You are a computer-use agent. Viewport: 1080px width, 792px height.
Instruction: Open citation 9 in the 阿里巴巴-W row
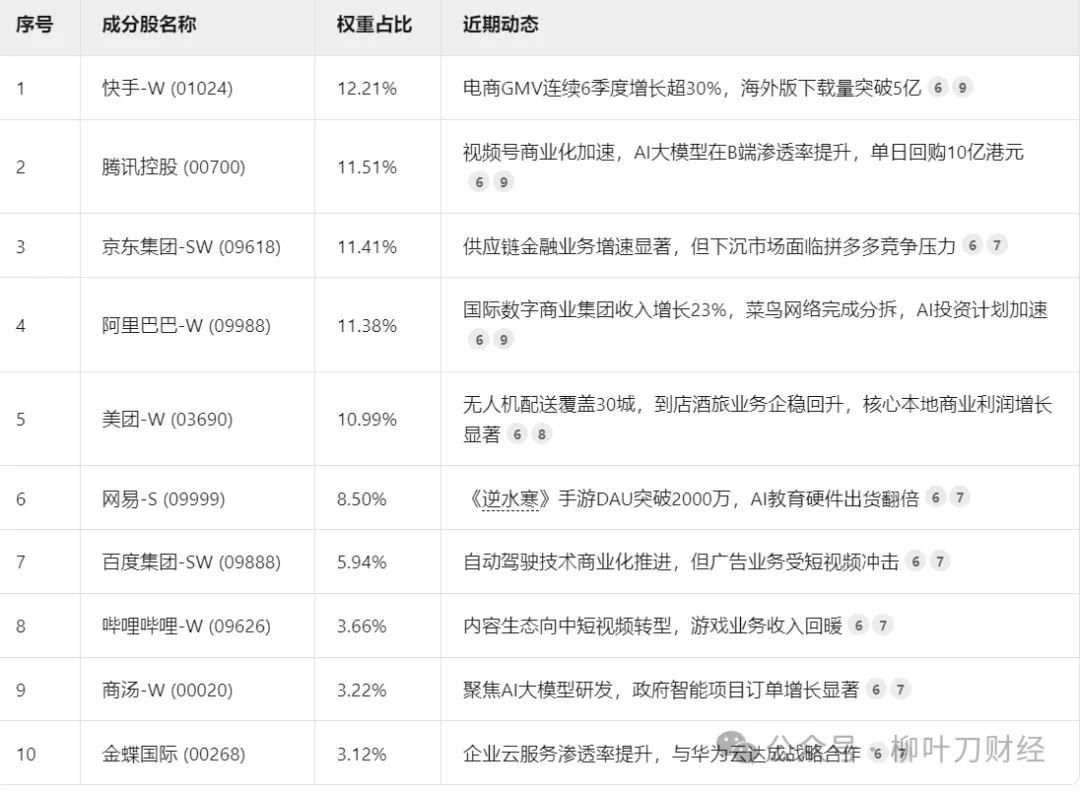[x=503, y=340]
